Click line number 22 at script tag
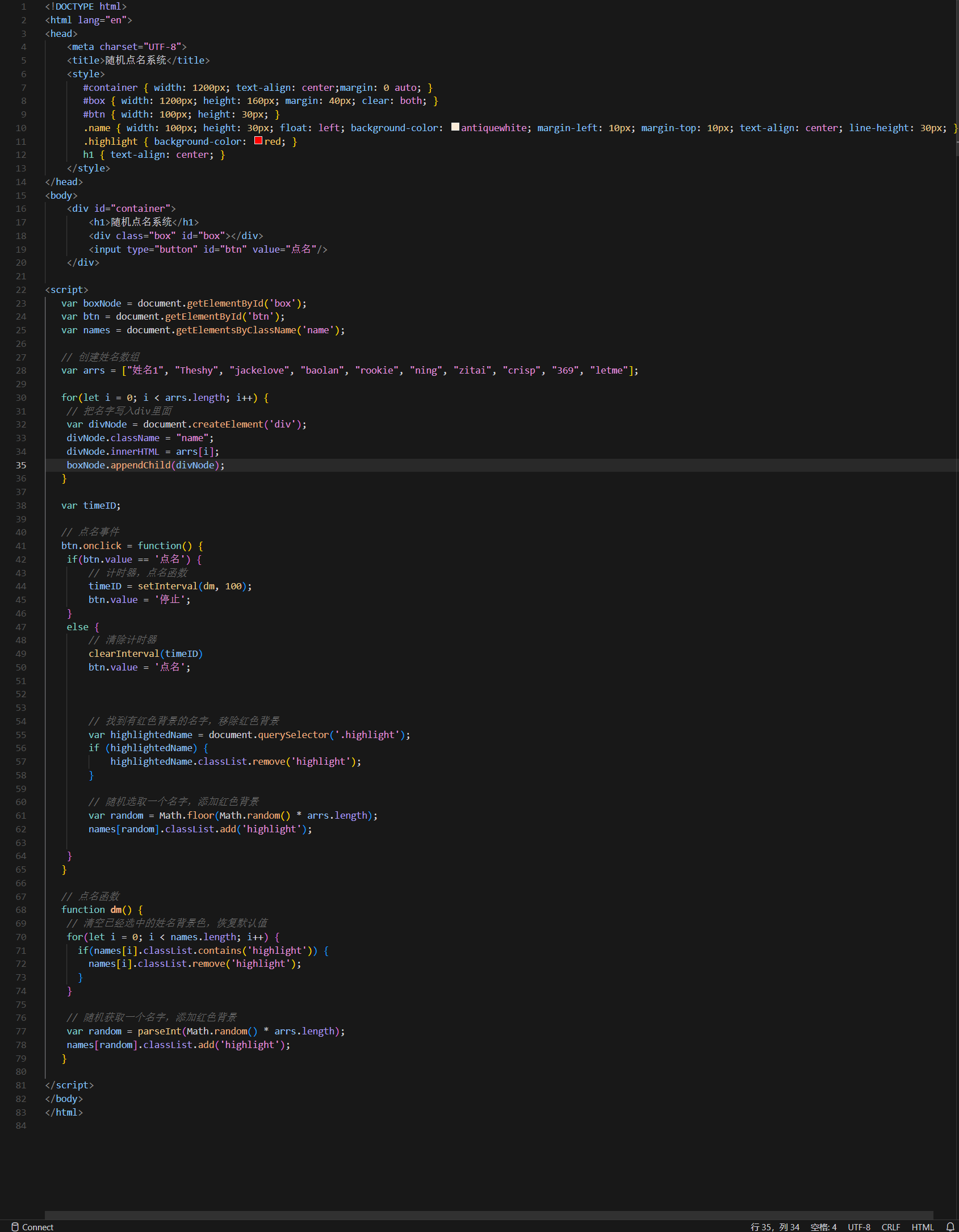The width and height of the screenshot is (959, 1232). tap(21, 290)
